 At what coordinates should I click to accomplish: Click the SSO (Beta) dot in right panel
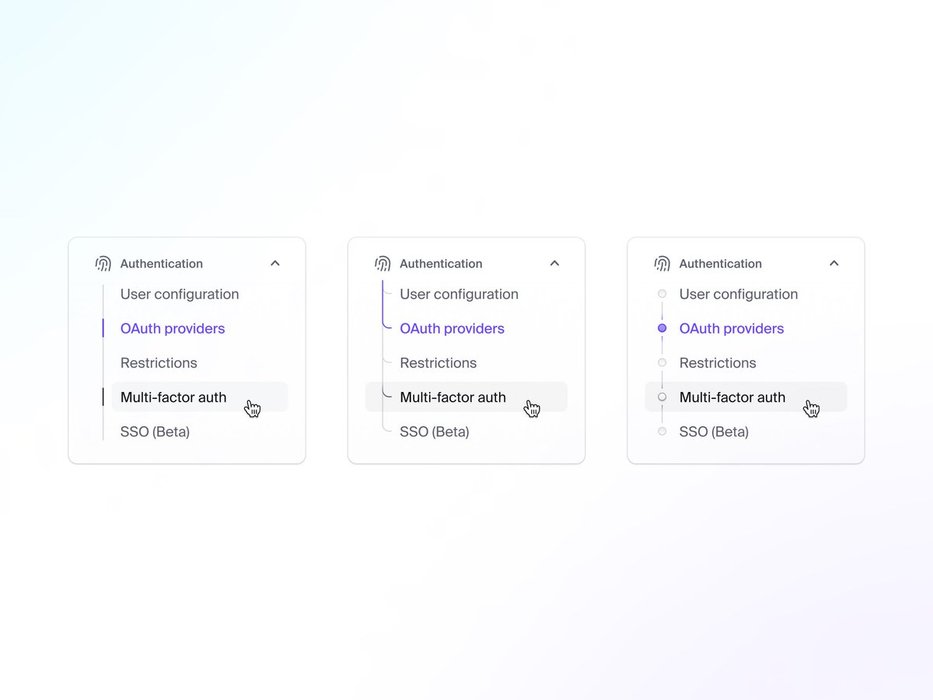(662, 432)
